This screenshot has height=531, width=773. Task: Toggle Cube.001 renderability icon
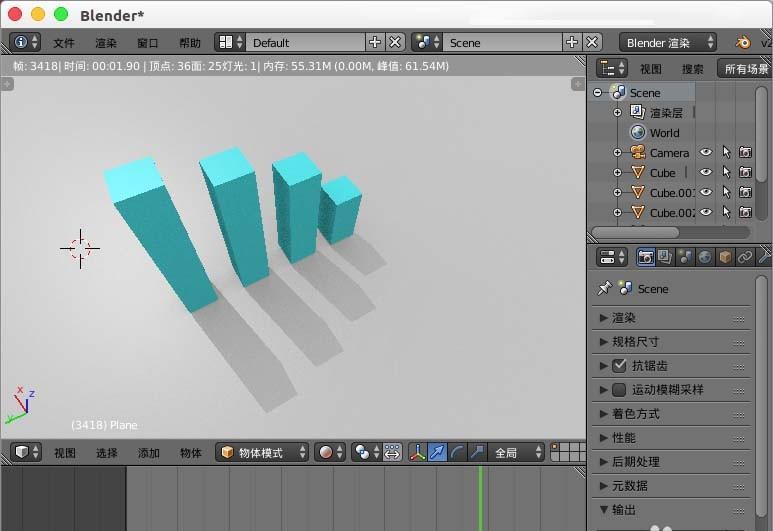click(x=745, y=192)
